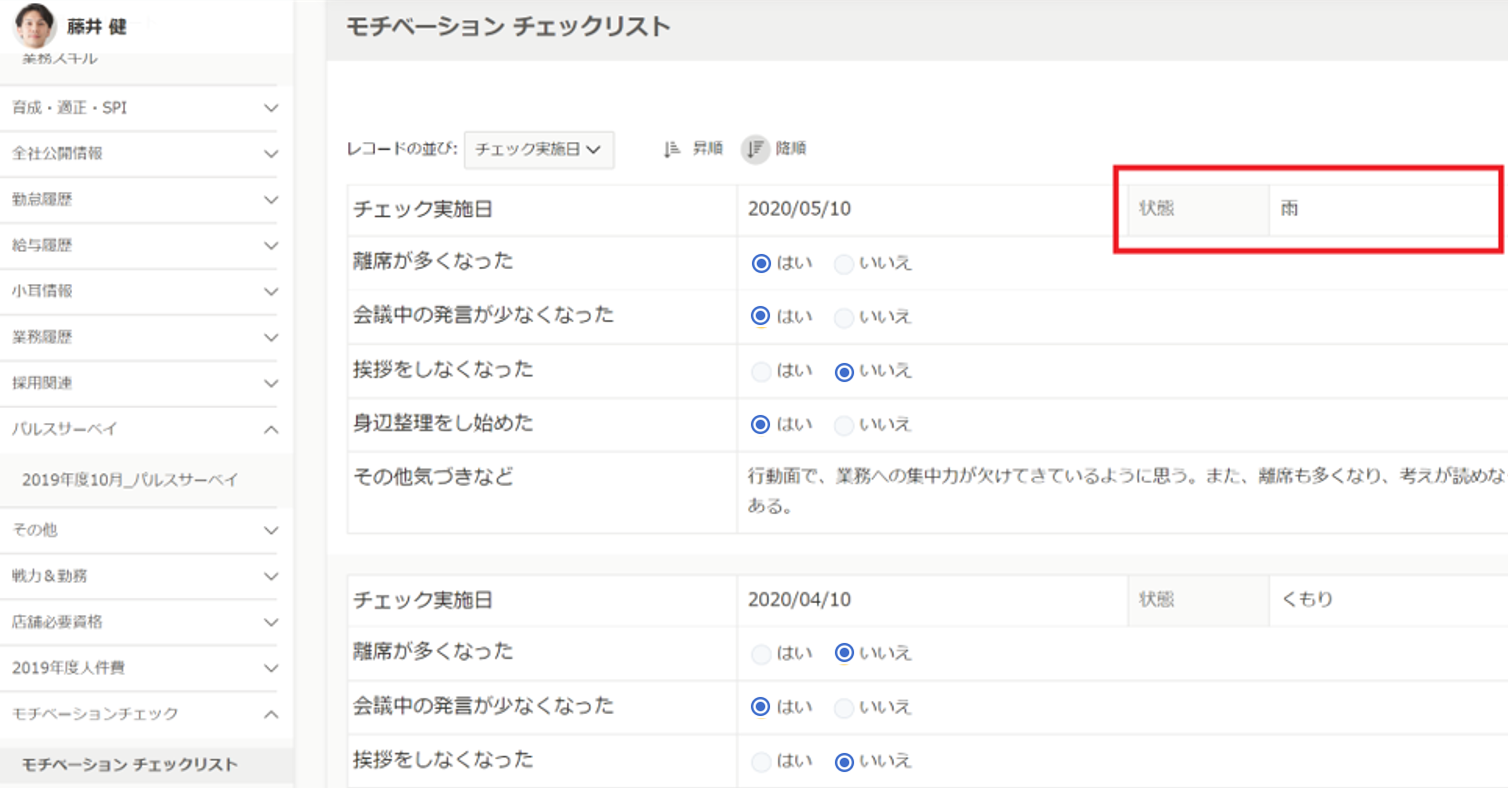
Task: Click the ascending sort (昇順) icon
Action: click(x=672, y=149)
